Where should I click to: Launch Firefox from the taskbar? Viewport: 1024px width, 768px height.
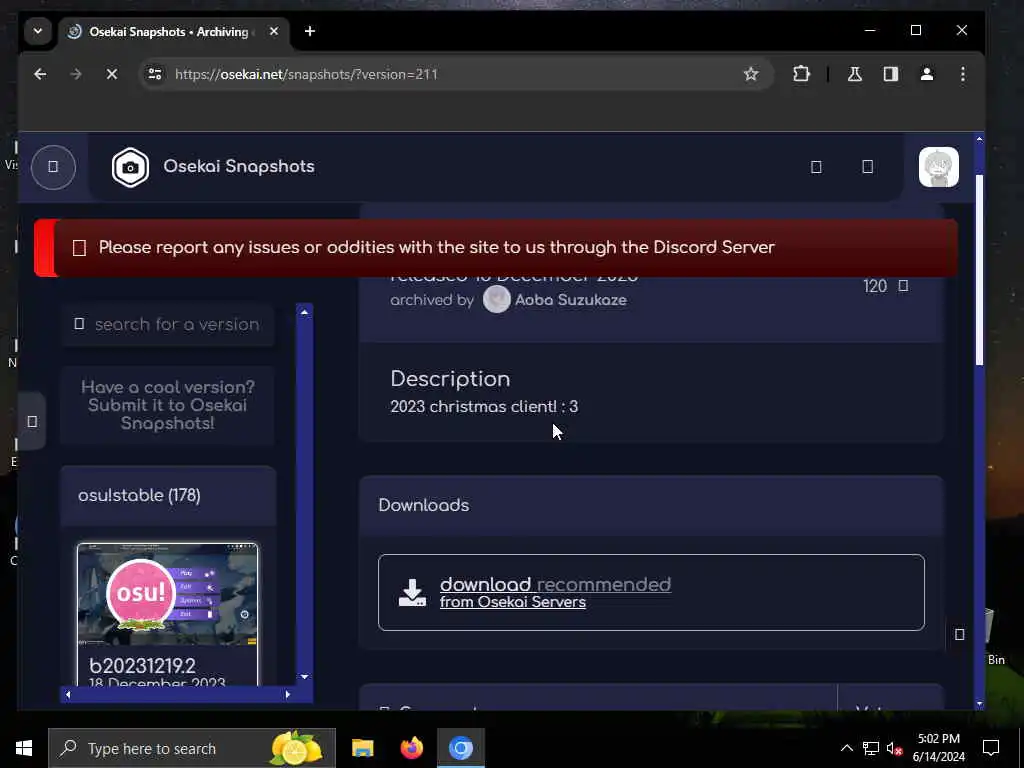point(411,748)
